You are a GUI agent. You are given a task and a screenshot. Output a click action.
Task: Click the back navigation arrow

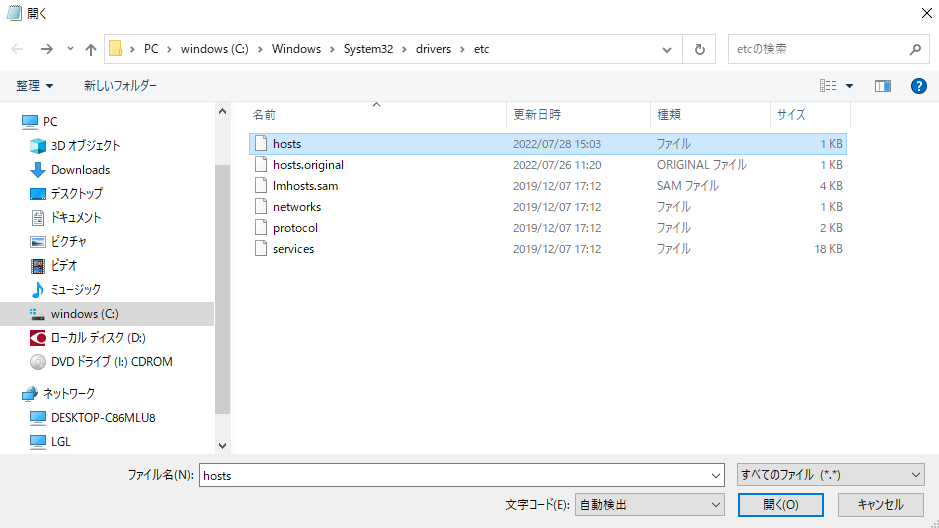coord(18,49)
